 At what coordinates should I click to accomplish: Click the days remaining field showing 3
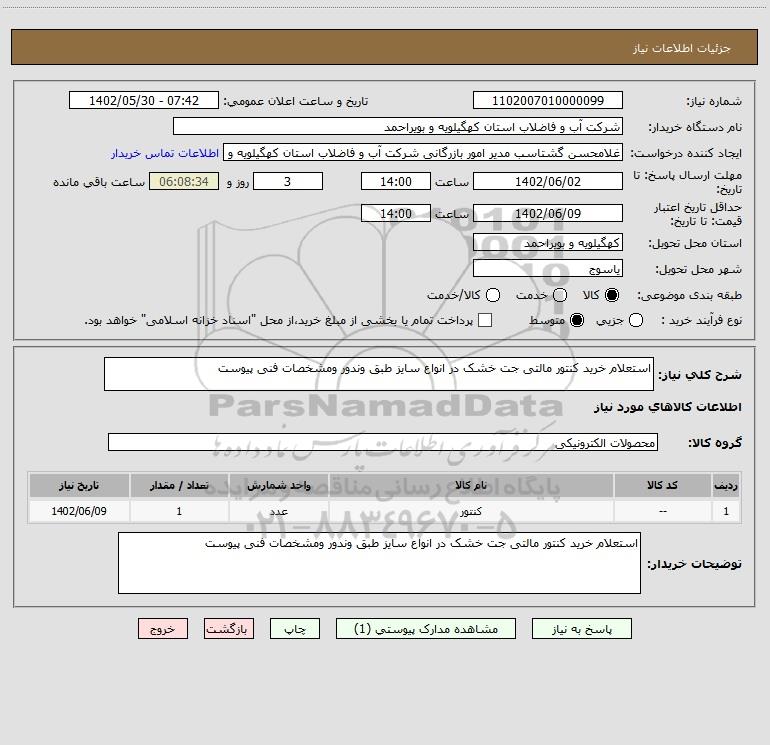[x=288, y=181]
